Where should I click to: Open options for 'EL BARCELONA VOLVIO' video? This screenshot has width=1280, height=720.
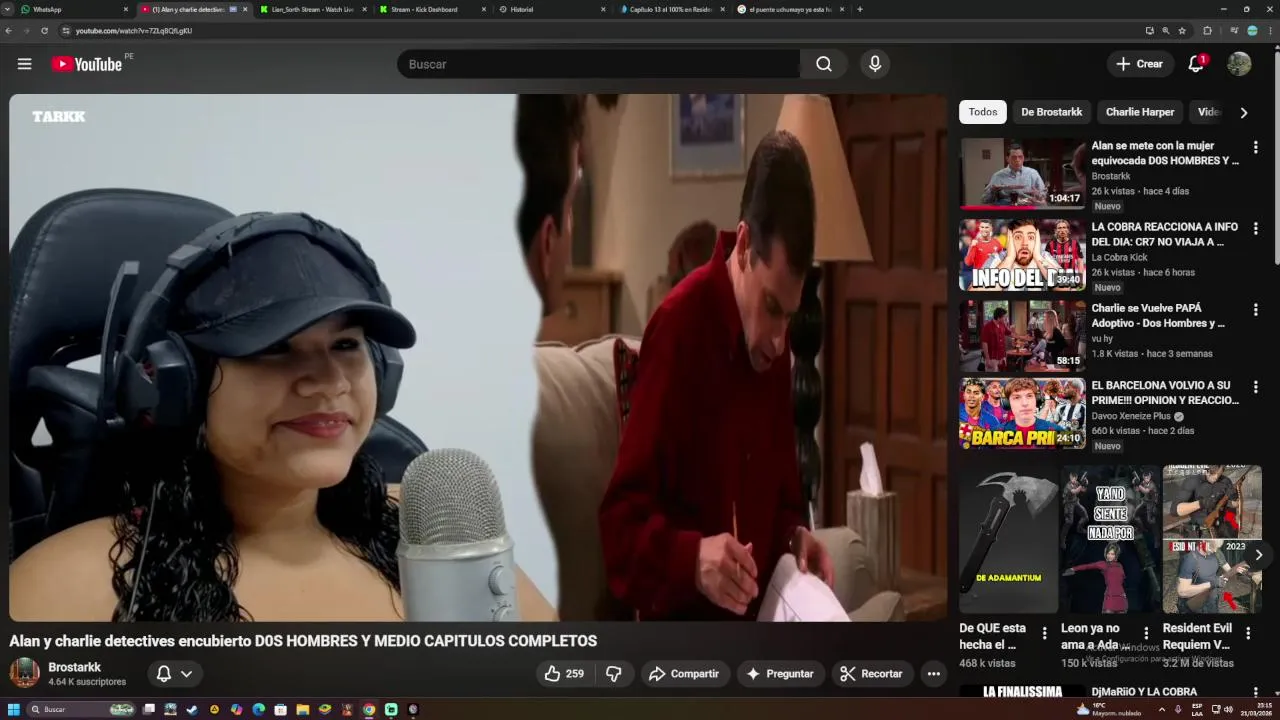click(1255, 386)
